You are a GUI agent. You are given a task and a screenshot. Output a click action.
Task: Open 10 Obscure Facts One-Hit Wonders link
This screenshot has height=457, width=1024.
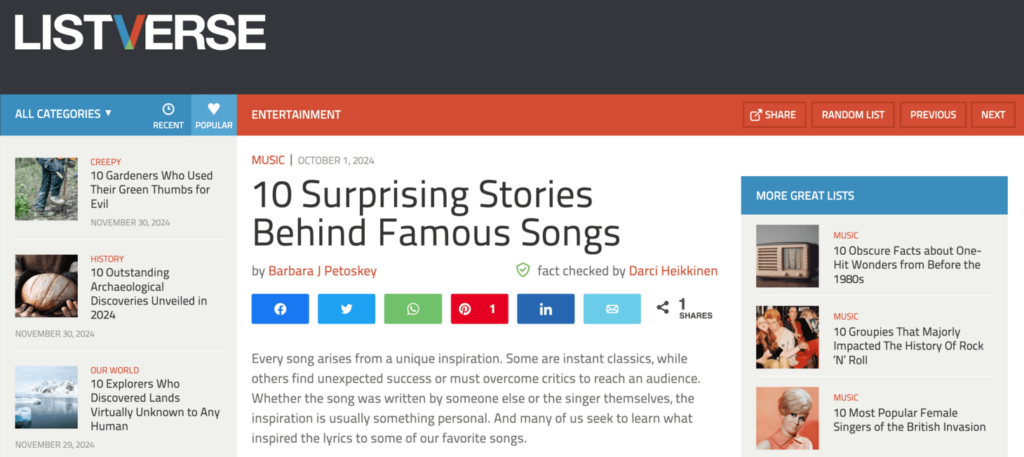tap(907, 265)
